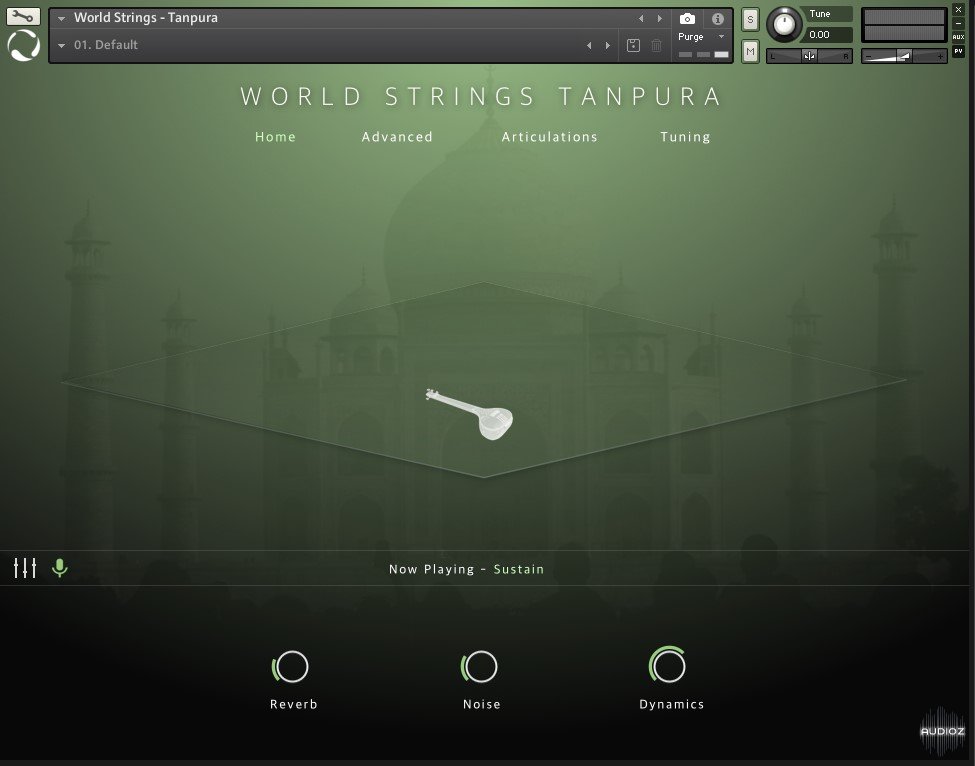Open the instrument info icon

coord(717,19)
